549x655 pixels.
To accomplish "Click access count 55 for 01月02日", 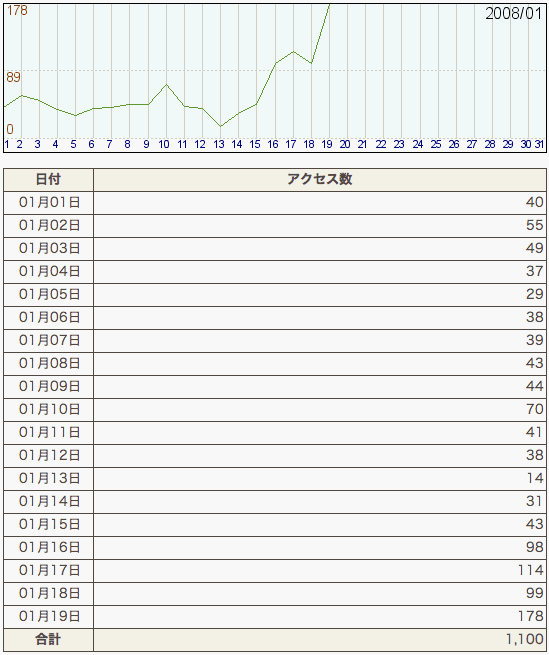I will pos(534,226).
